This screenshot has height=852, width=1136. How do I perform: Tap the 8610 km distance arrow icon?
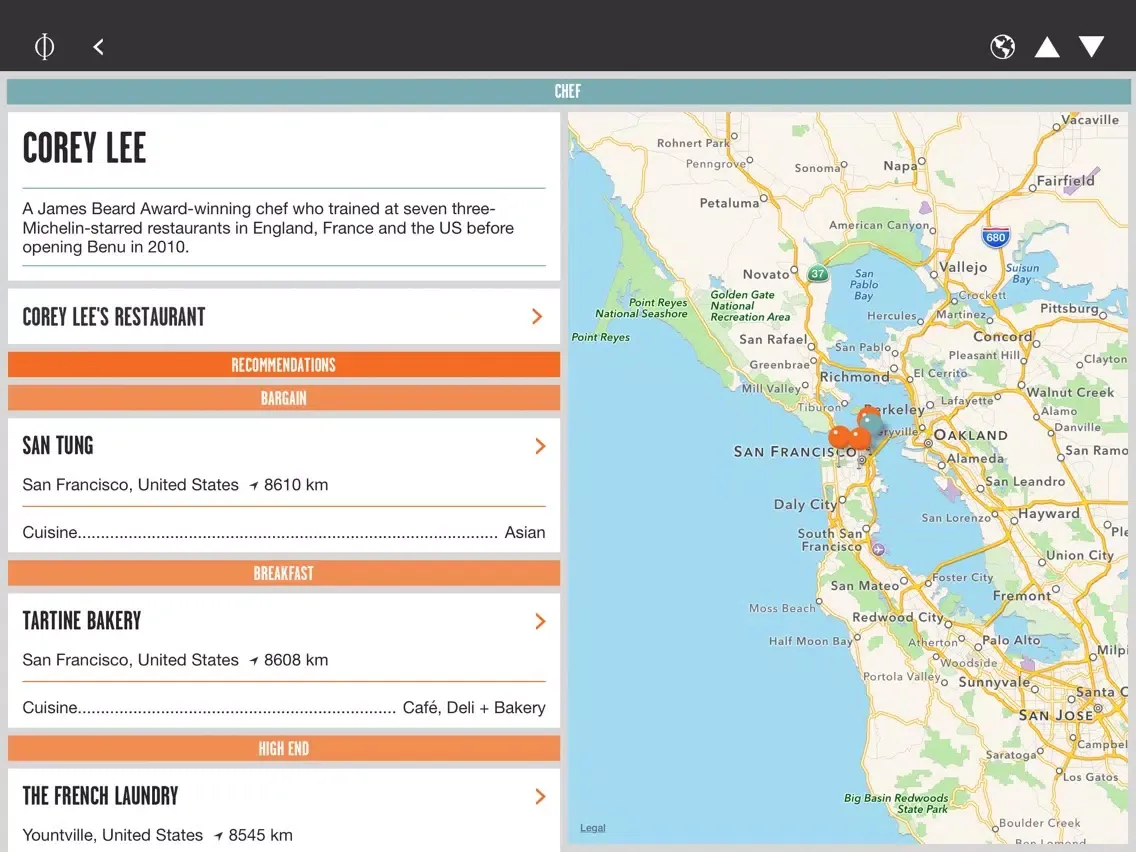[x=254, y=485]
